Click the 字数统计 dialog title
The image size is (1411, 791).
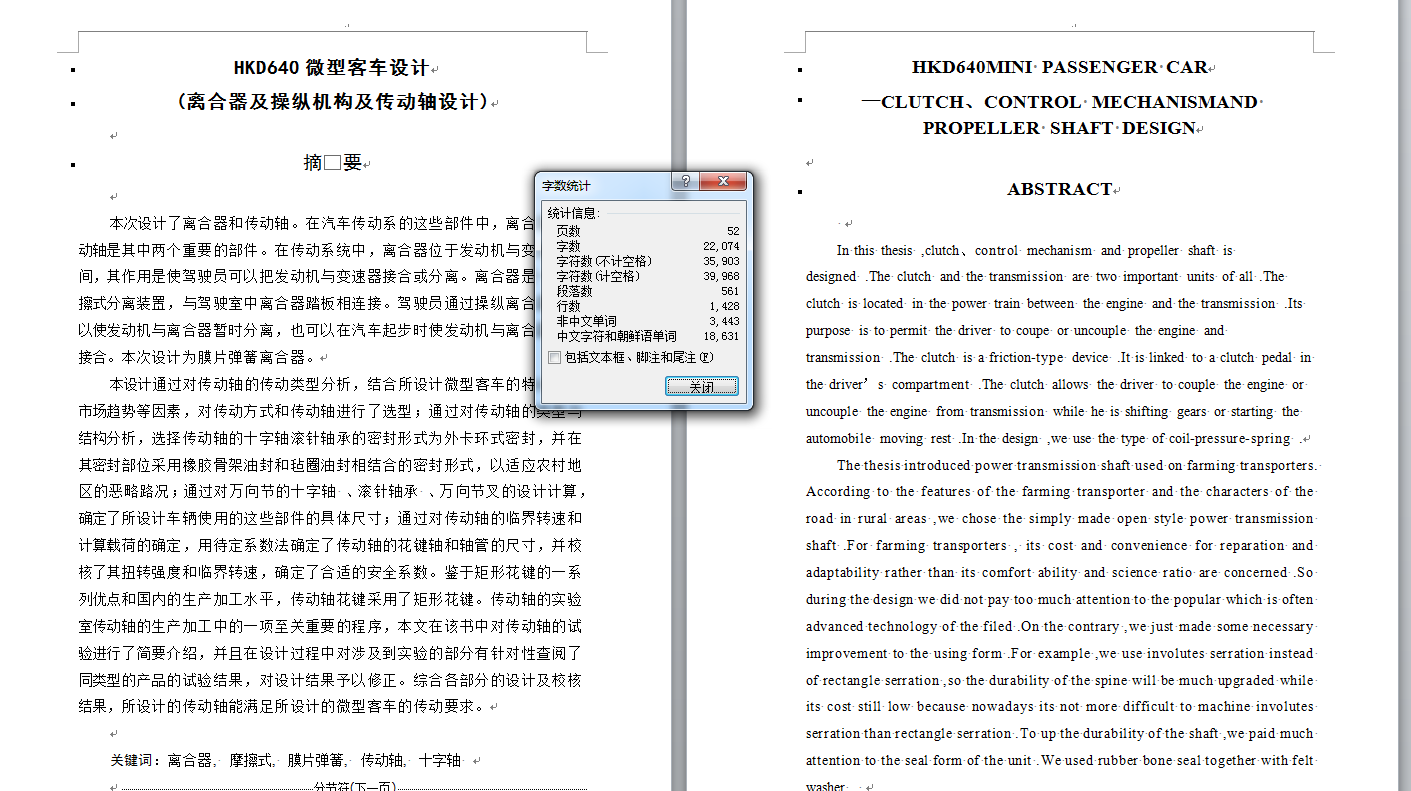pos(567,186)
